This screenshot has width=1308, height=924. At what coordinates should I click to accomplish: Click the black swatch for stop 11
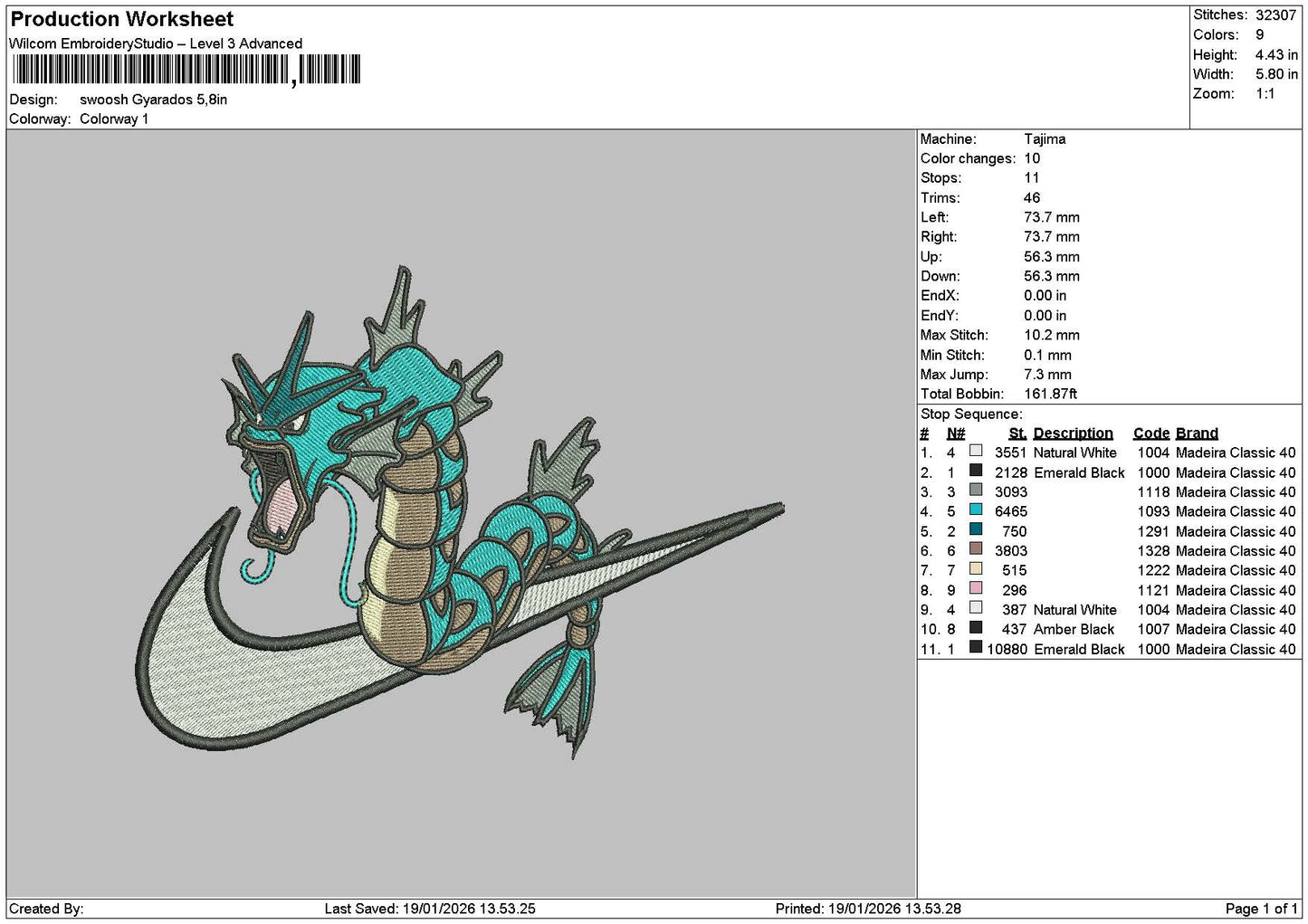(976, 647)
